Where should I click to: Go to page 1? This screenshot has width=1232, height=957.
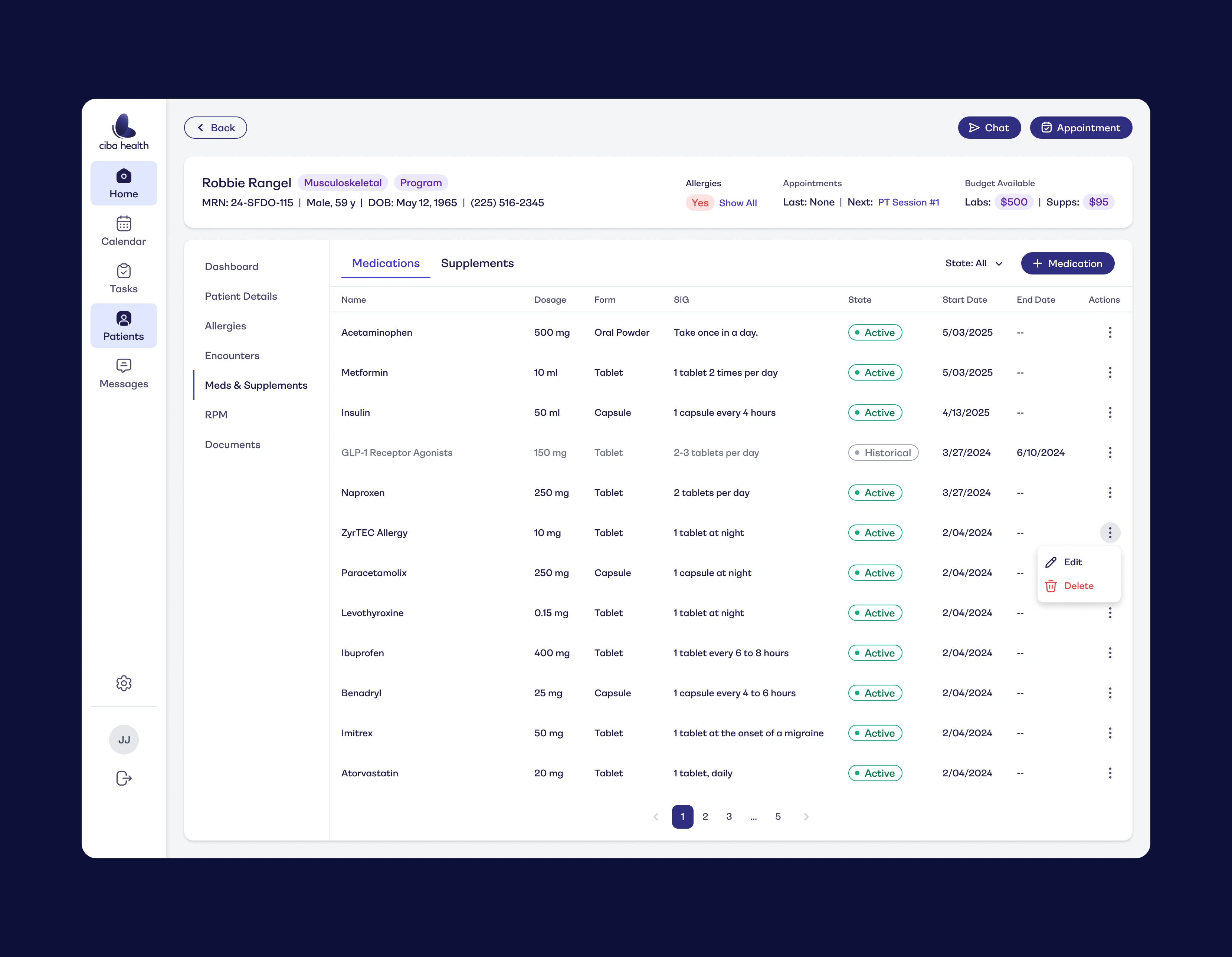(x=682, y=816)
